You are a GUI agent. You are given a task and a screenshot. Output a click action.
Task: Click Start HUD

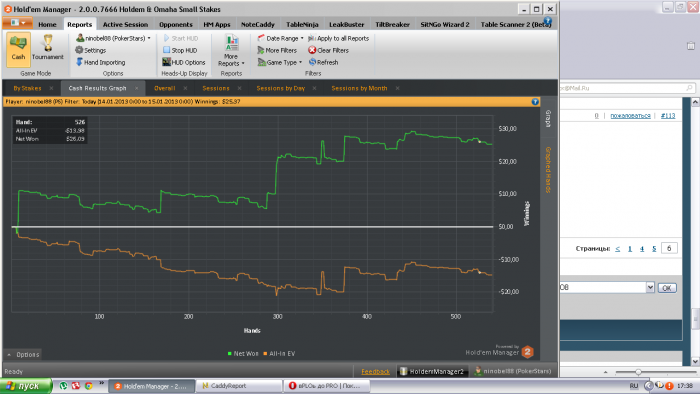[180, 38]
